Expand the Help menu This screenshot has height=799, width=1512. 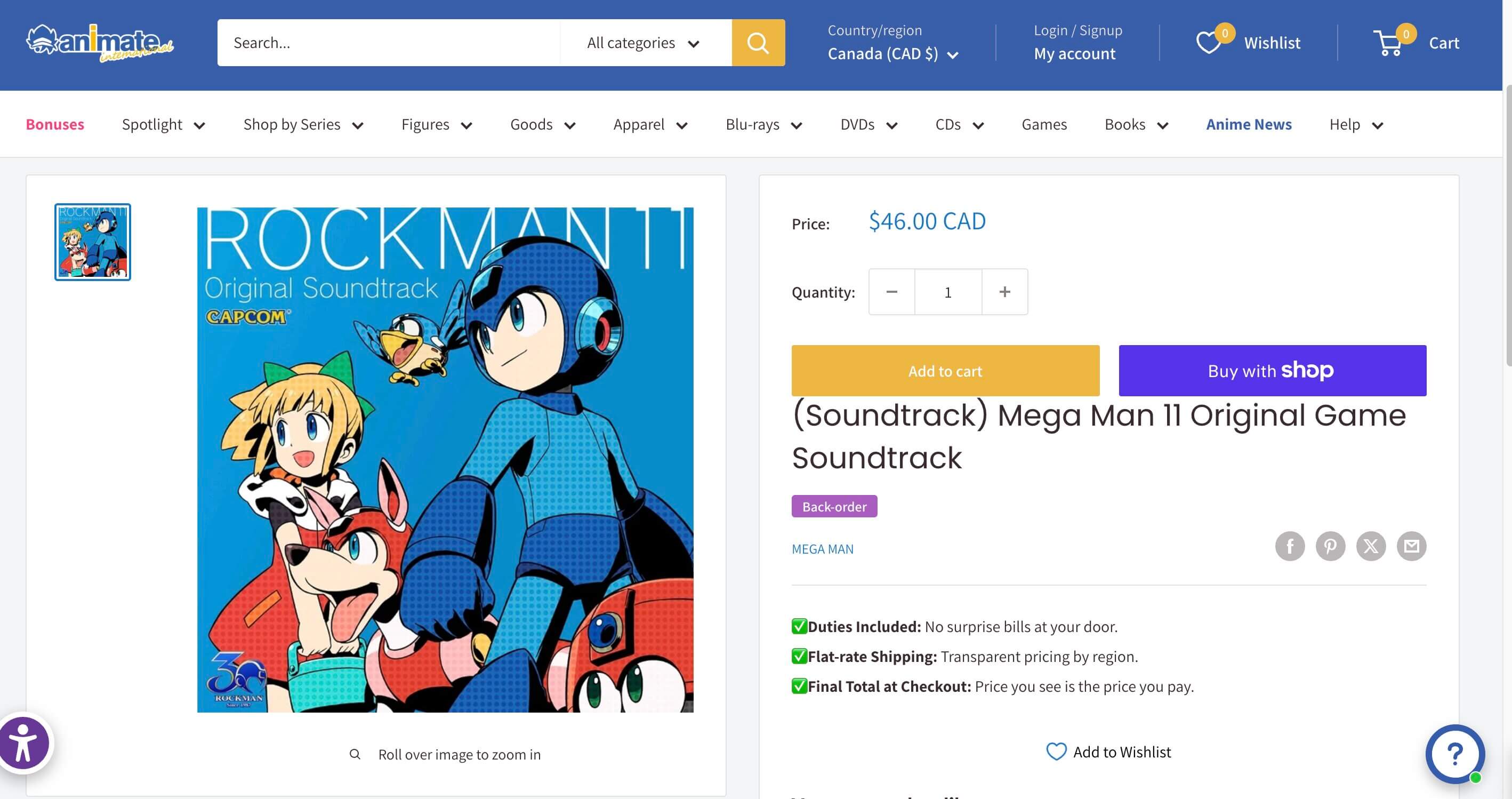pyautogui.click(x=1356, y=124)
